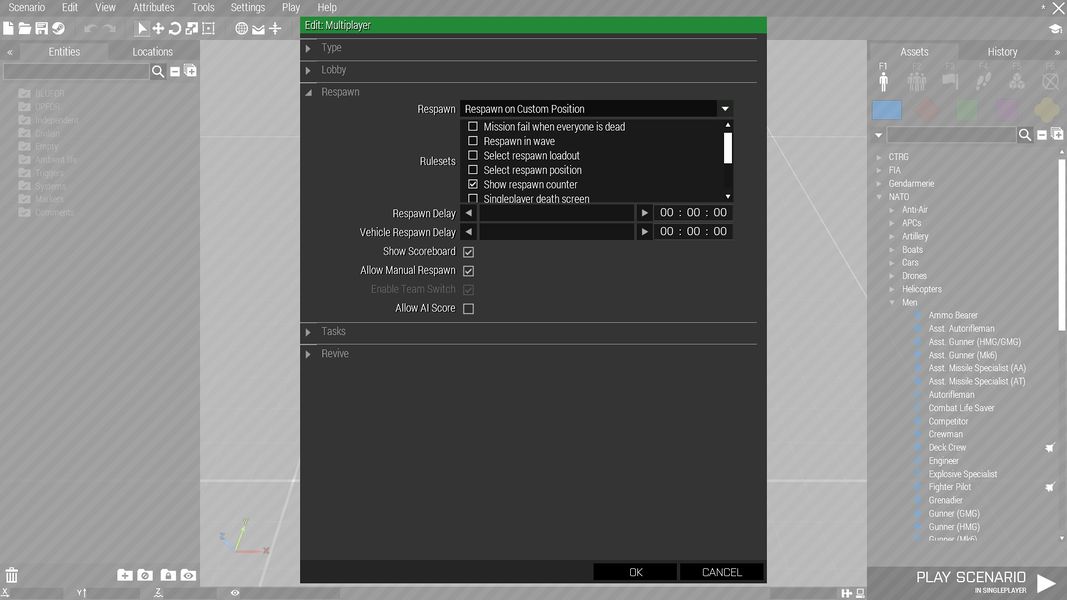Uncheck Show Scoreboard checkbox
Viewport: 1067px width, 600px height.
tap(468, 252)
